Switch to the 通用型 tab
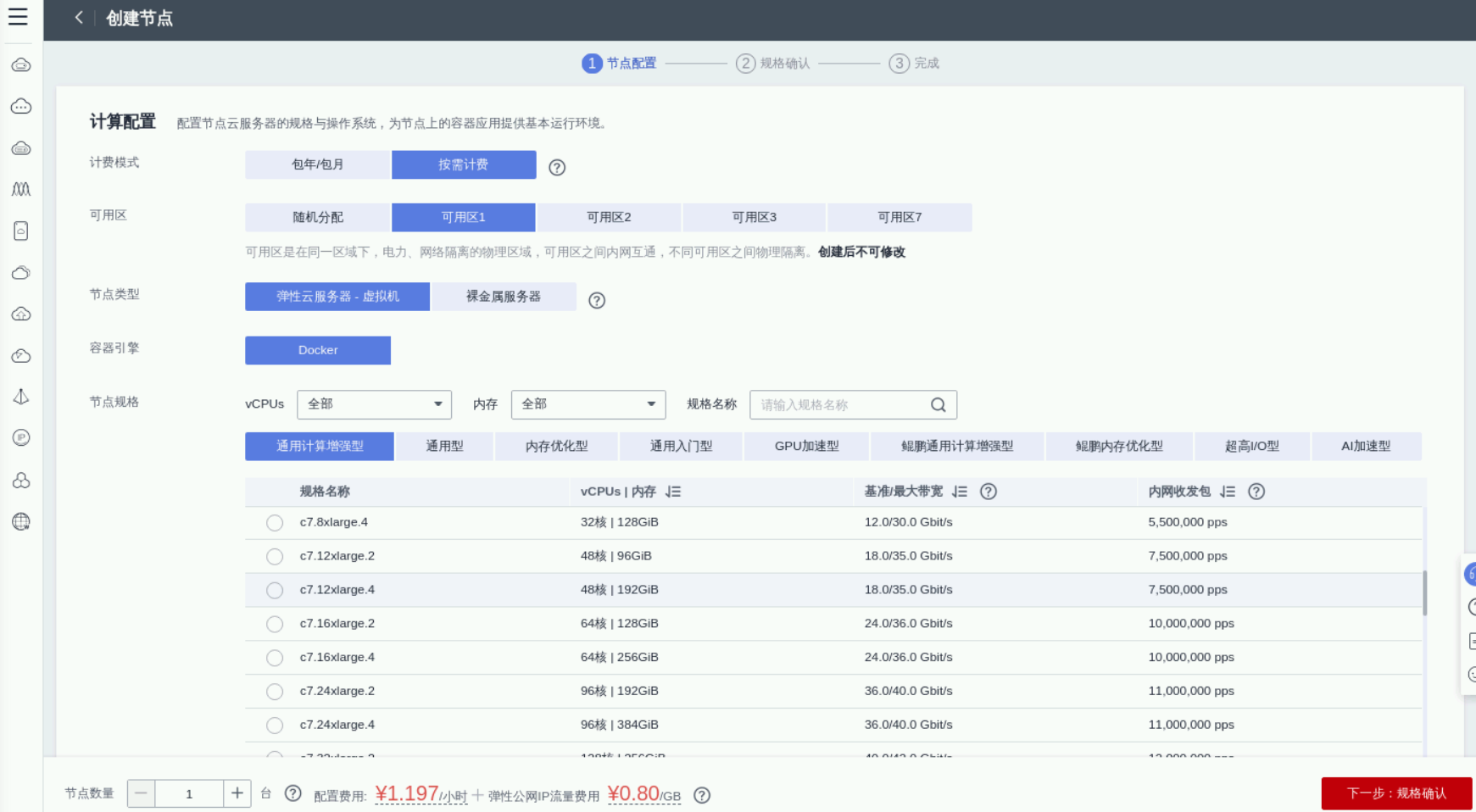 click(x=444, y=446)
